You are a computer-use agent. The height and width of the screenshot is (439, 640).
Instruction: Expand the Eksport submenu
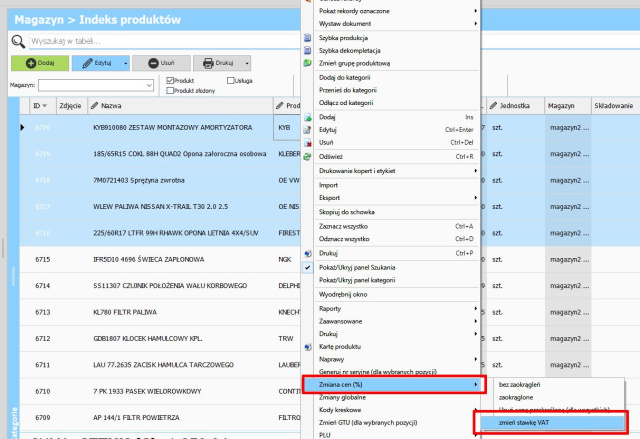(476, 198)
